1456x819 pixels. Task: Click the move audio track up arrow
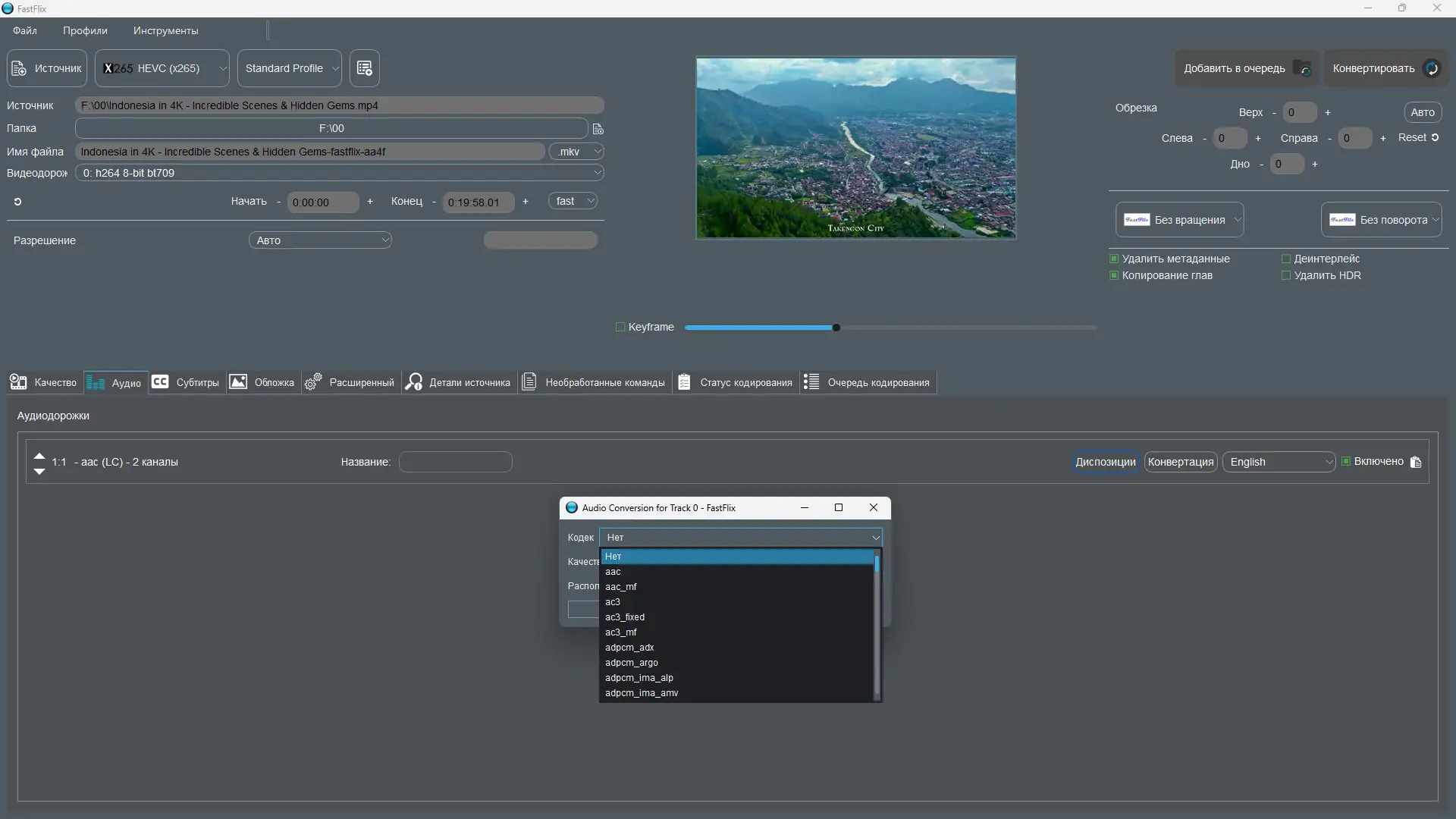pos(39,456)
